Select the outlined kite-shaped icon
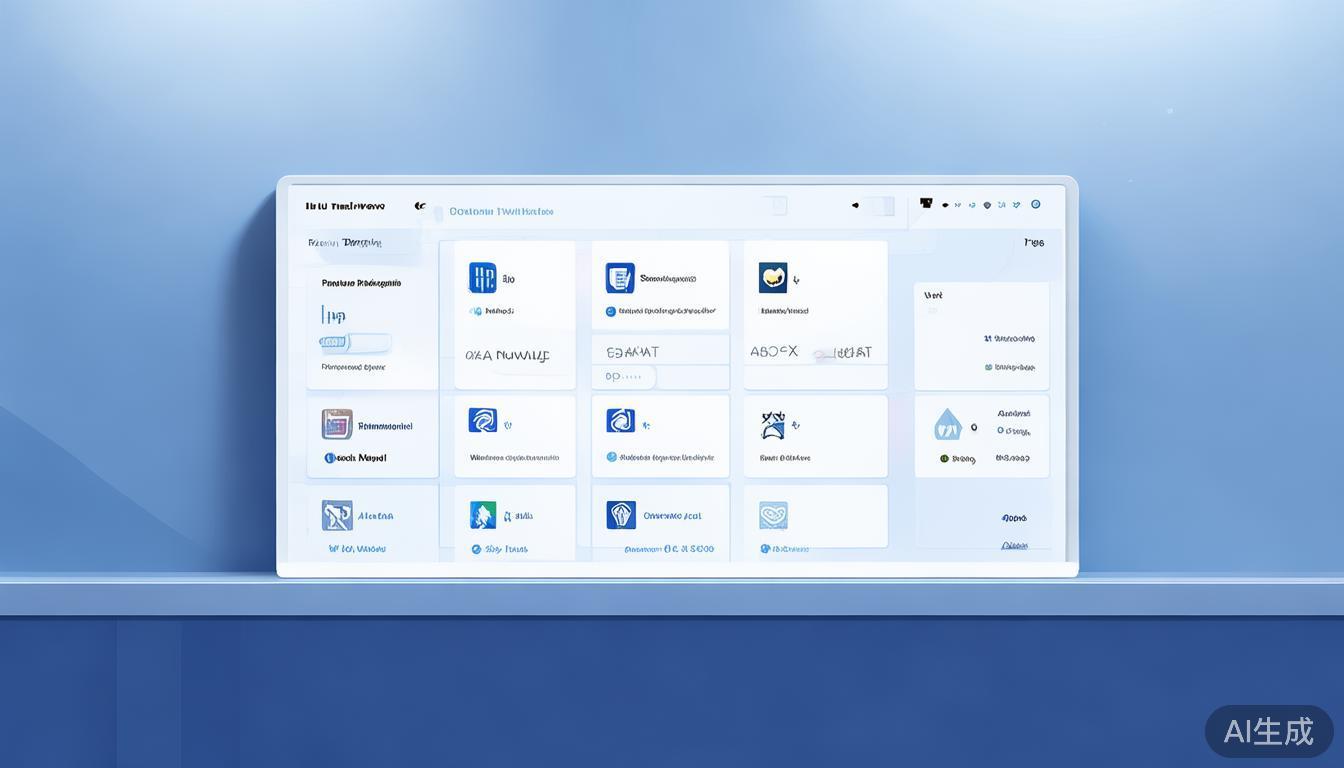 click(x=773, y=425)
